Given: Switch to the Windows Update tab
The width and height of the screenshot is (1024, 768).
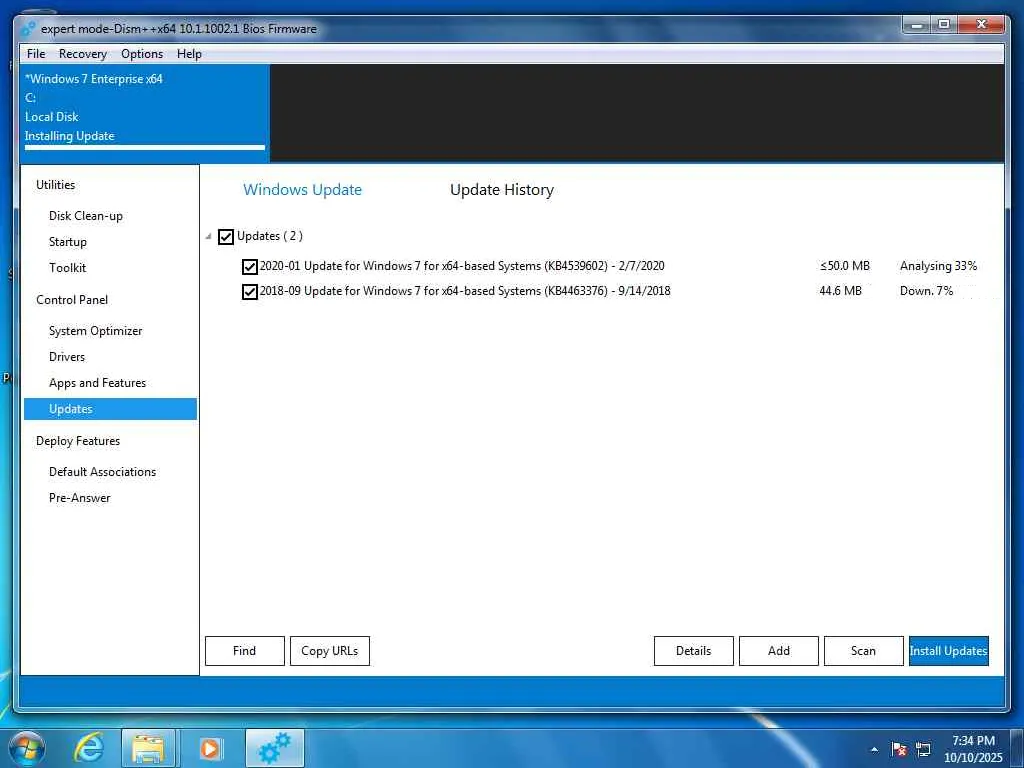Looking at the screenshot, I should [x=302, y=189].
